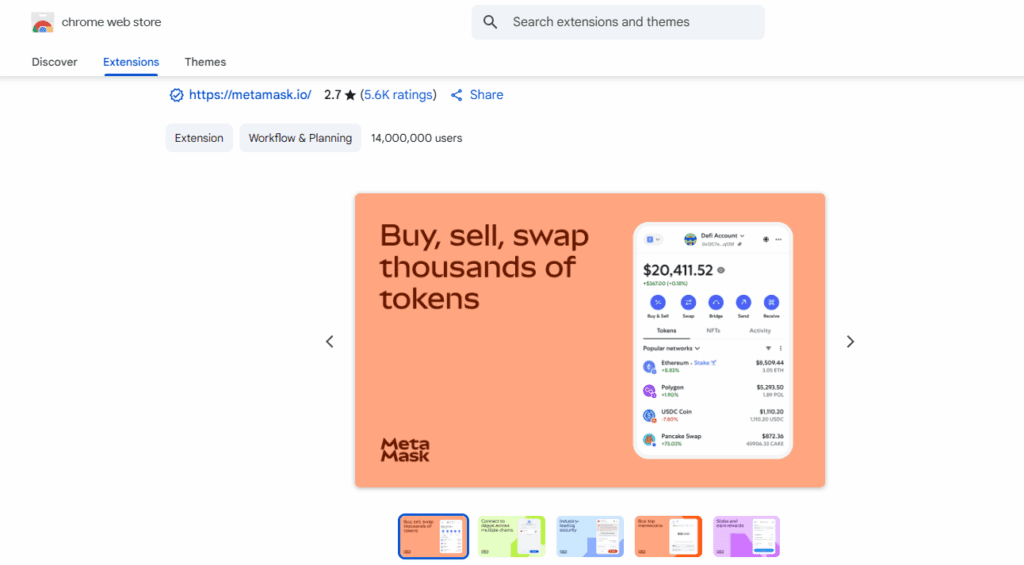This screenshot has width=1024, height=565.
Task: Click the magnifier icon in the search bar
Action: pyautogui.click(x=490, y=22)
